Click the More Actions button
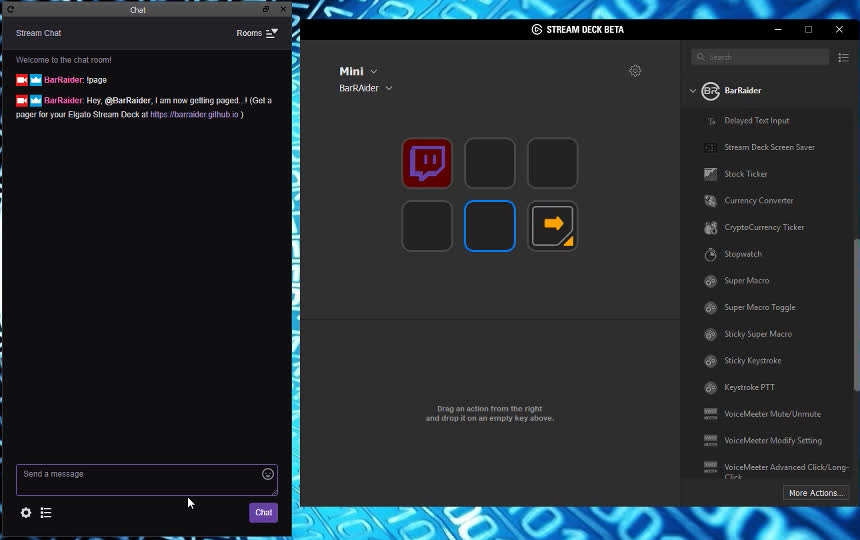The height and width of the screenshot is (540, 860). click(816, 493)
